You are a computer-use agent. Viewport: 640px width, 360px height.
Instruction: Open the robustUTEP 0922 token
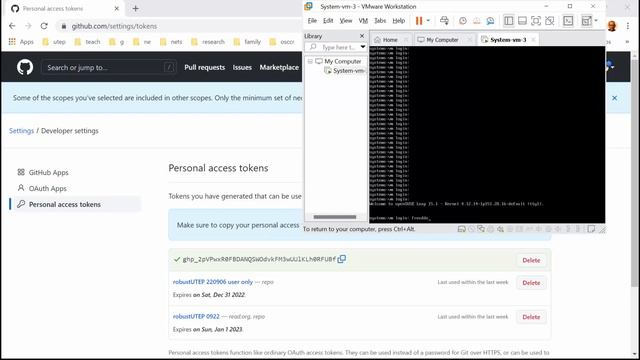click(x=196, y=316)
